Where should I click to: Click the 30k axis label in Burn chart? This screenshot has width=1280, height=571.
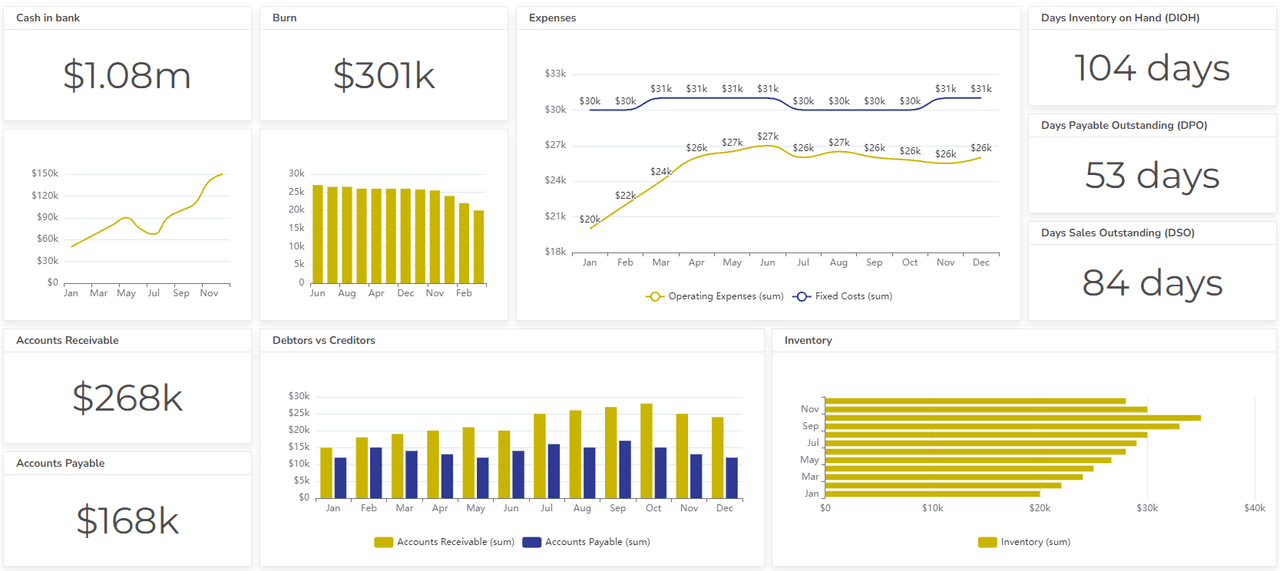(296, 173)
